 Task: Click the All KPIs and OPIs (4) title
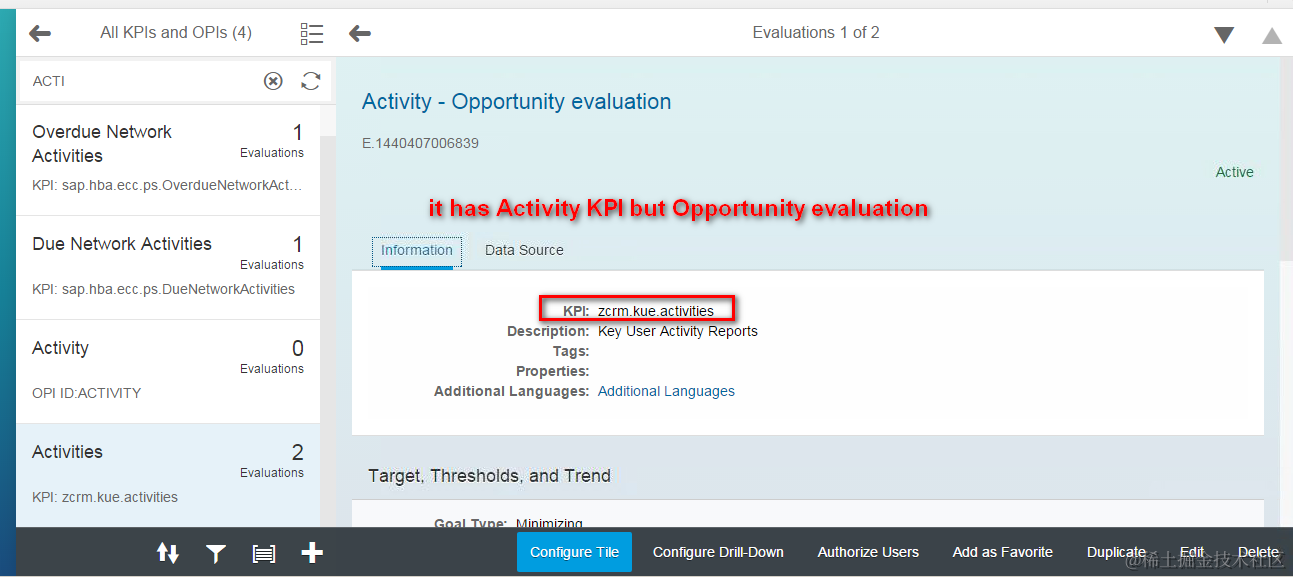(176, 33)
